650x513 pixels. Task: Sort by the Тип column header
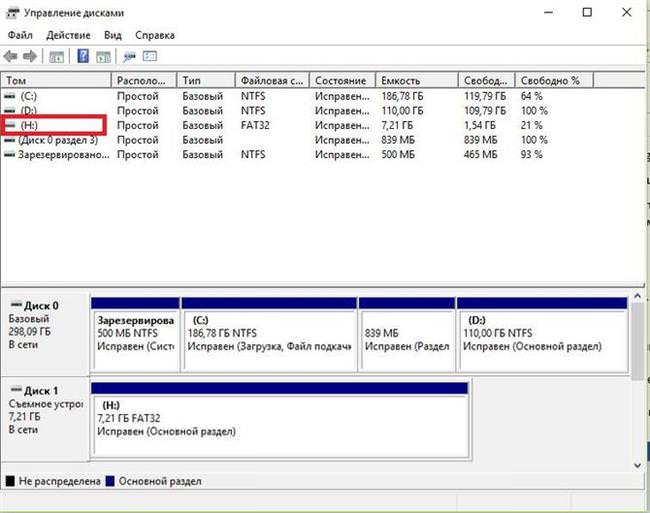[x=206, y=80]
